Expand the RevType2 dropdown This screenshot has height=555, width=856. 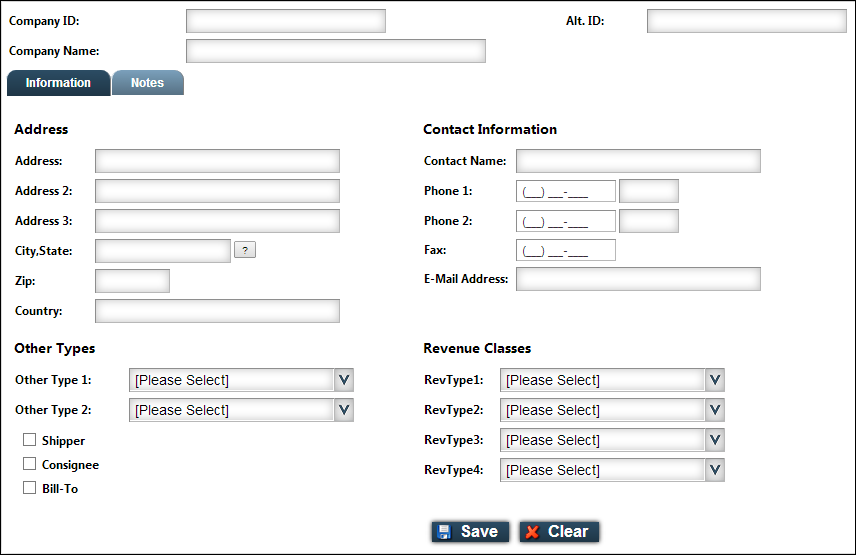(714, 410)
